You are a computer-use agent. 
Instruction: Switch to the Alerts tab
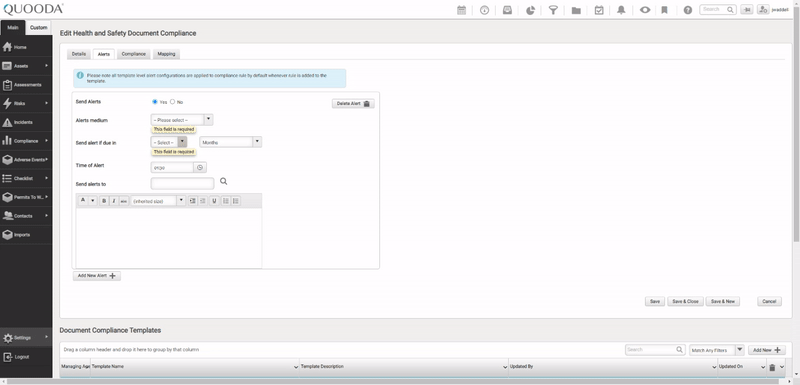click(104, 54)
